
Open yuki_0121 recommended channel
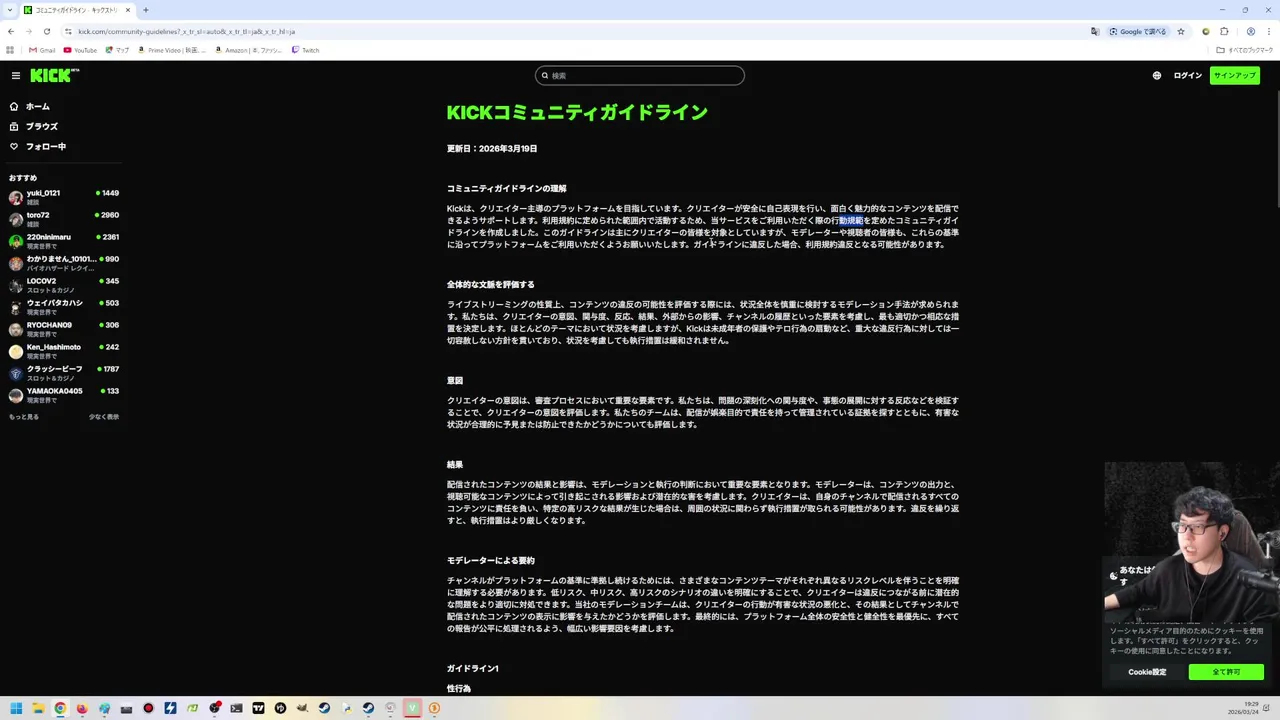63,197
